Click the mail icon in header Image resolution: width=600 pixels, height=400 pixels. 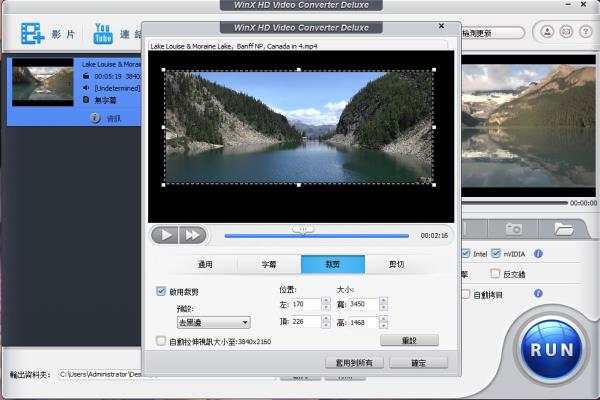point(566,32)
